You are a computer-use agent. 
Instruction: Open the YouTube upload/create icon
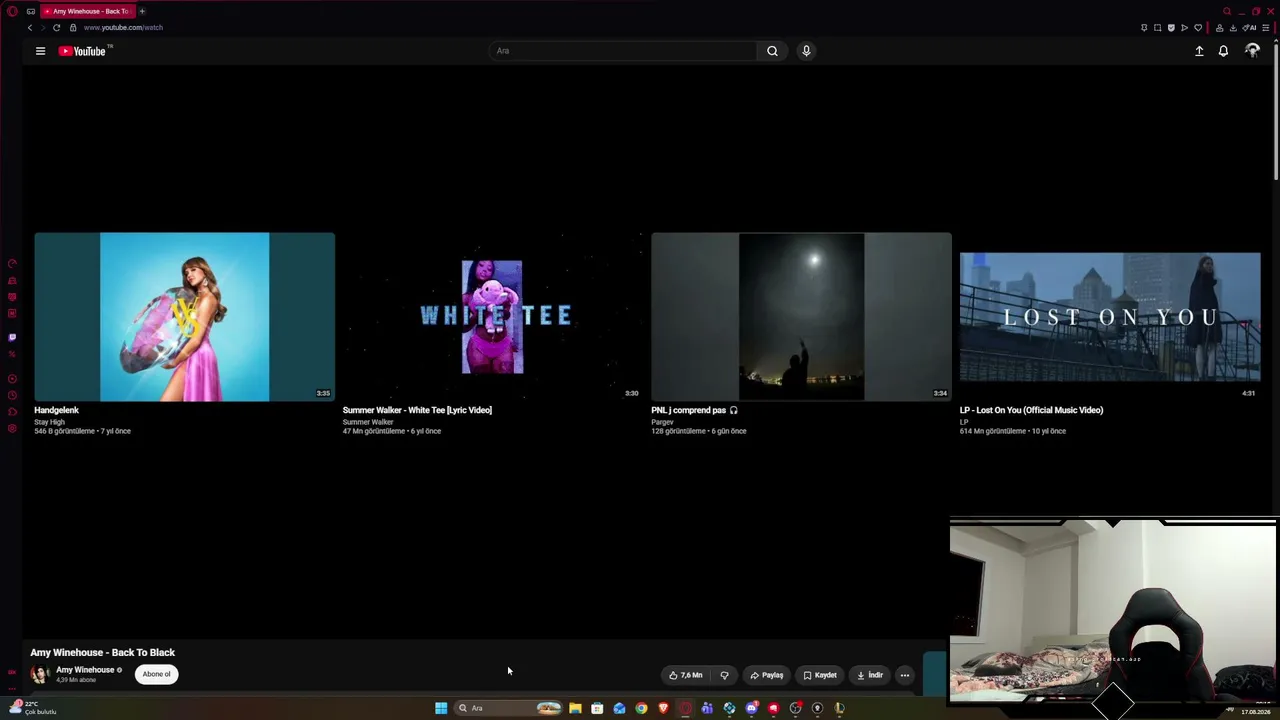click(x=1199, y=51)
